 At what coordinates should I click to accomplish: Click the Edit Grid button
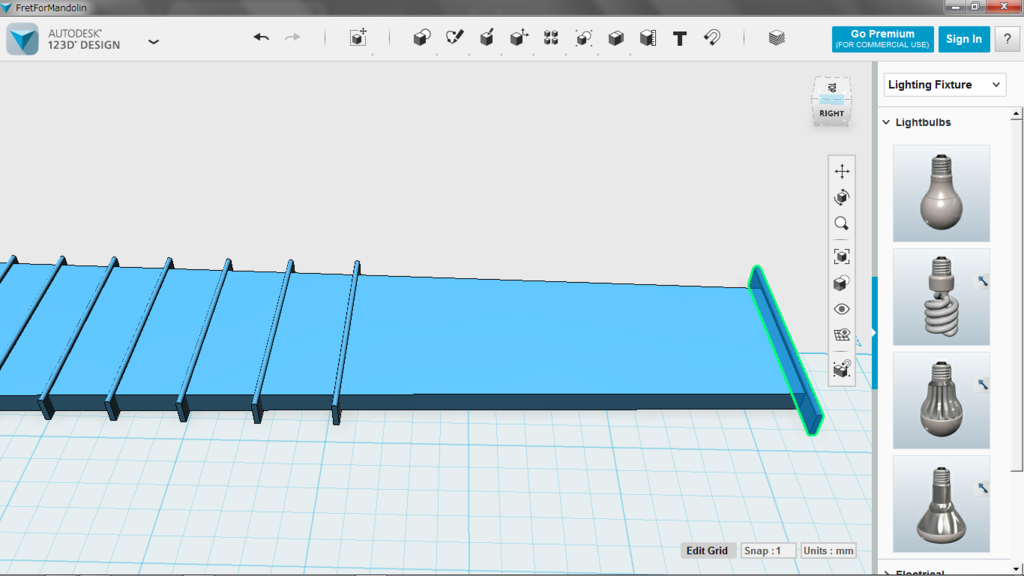(707, 551)
